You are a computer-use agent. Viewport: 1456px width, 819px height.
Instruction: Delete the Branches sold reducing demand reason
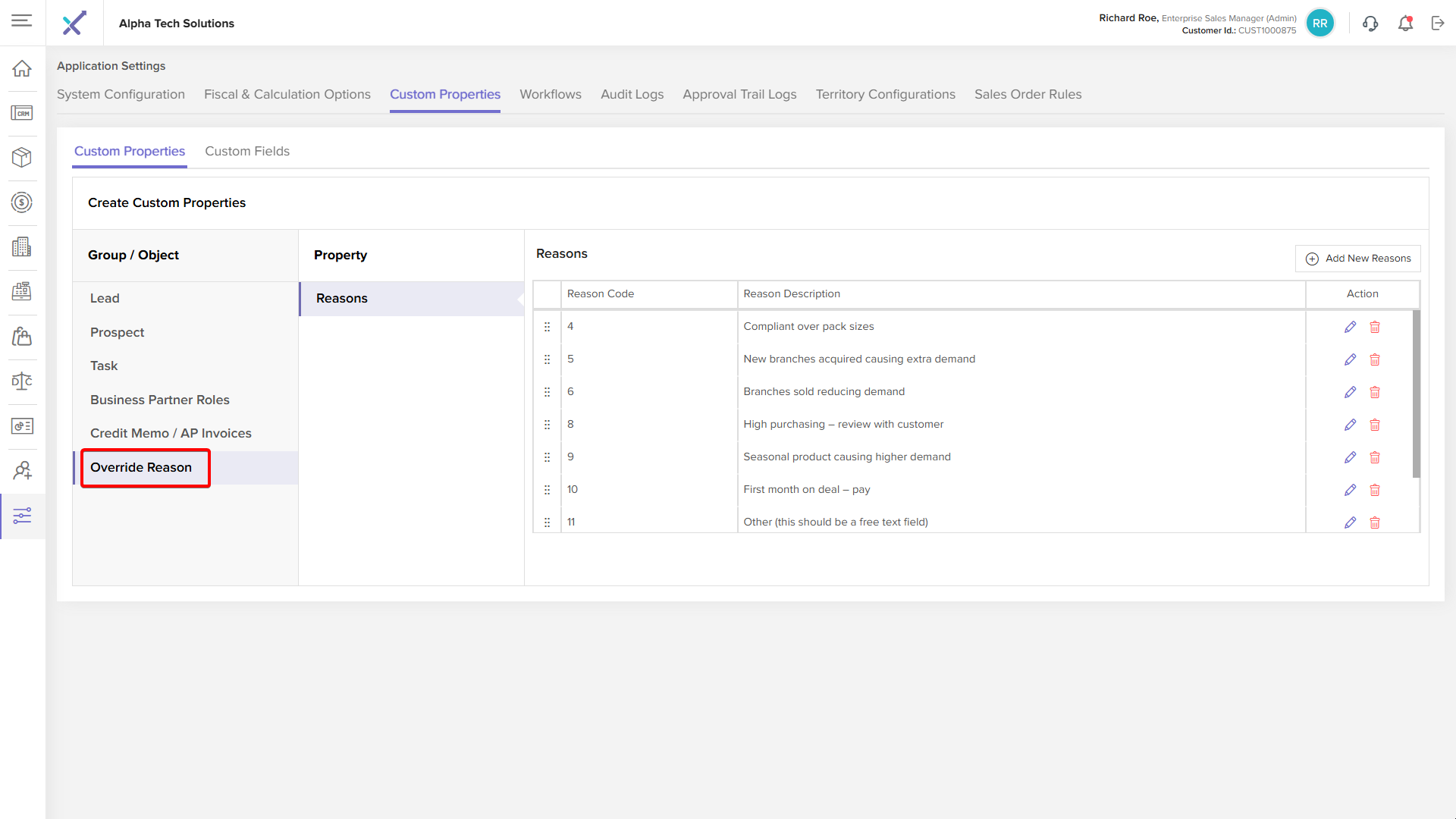(1375, 392)
